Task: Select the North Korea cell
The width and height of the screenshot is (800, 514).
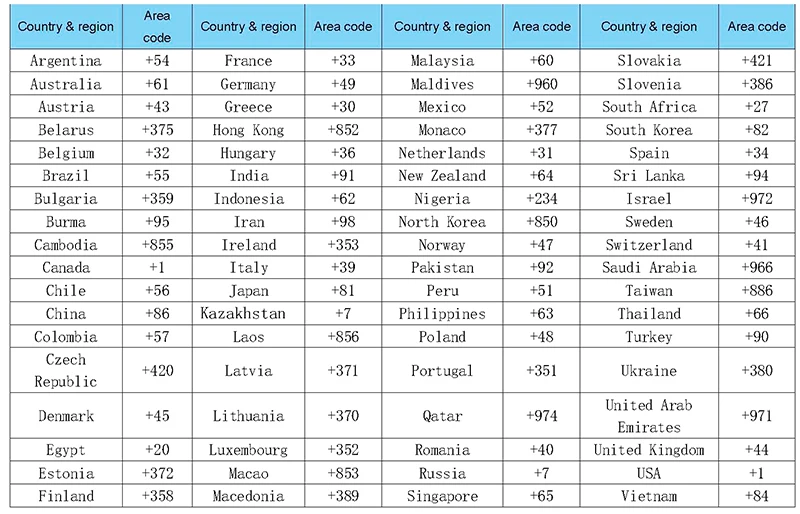Action: pos(442,222)
